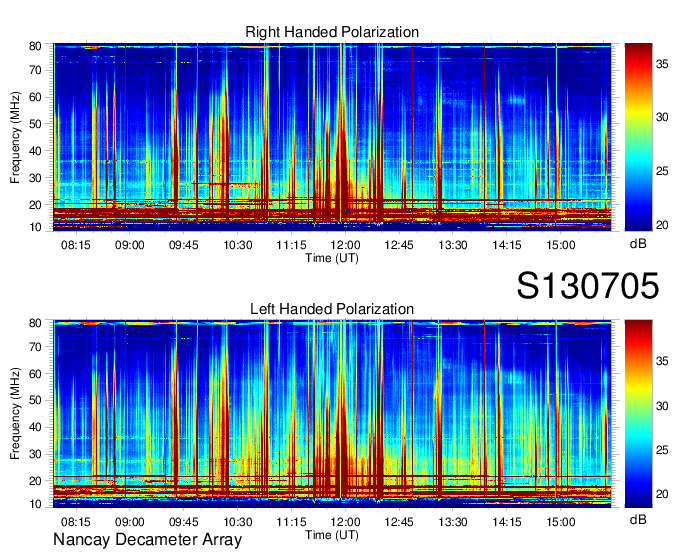
Task: Select the S130705 observation label
Action: click(x=588, y=286)
